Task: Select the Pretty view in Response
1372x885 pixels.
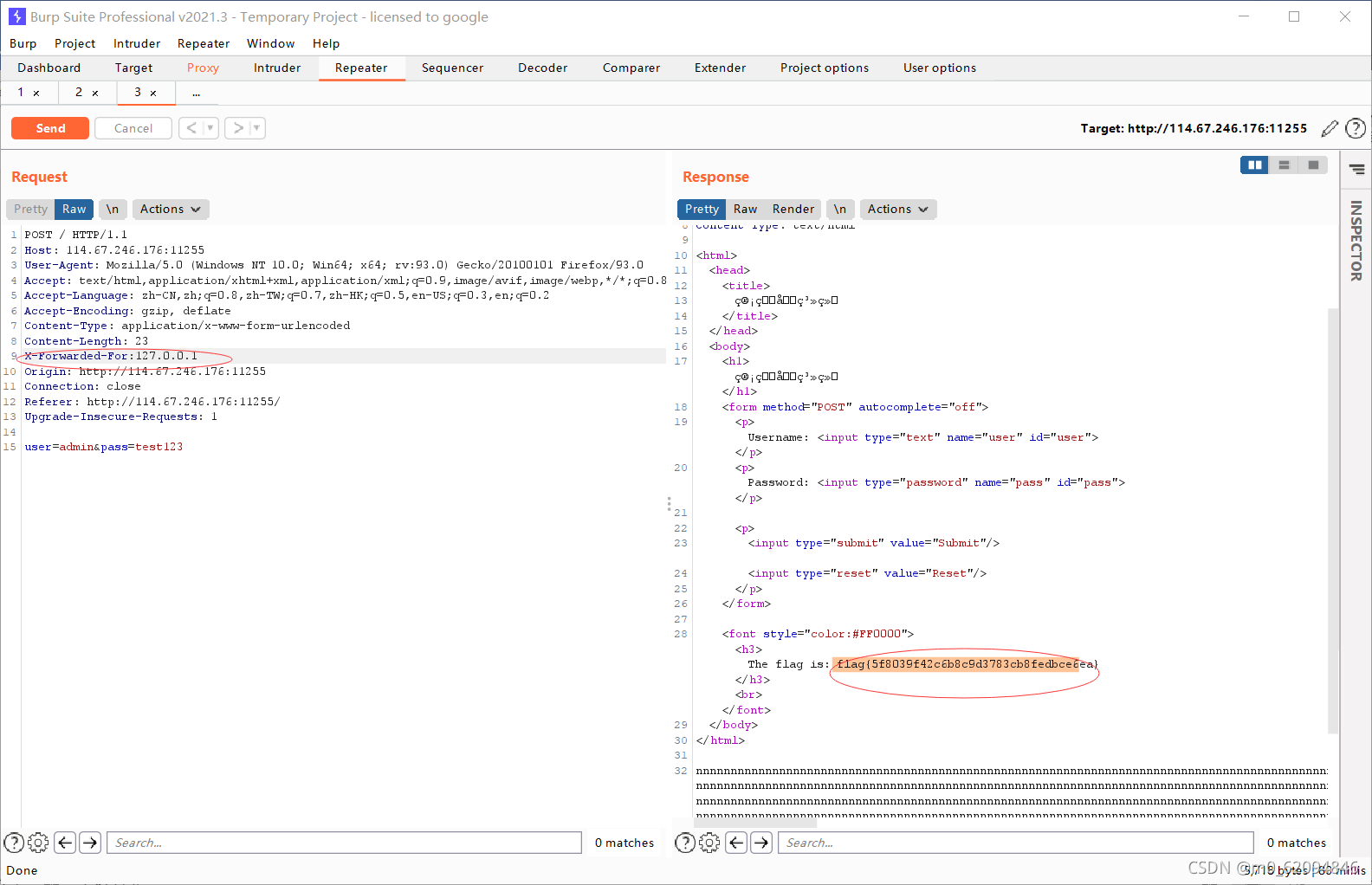Action: pos(702,209)
